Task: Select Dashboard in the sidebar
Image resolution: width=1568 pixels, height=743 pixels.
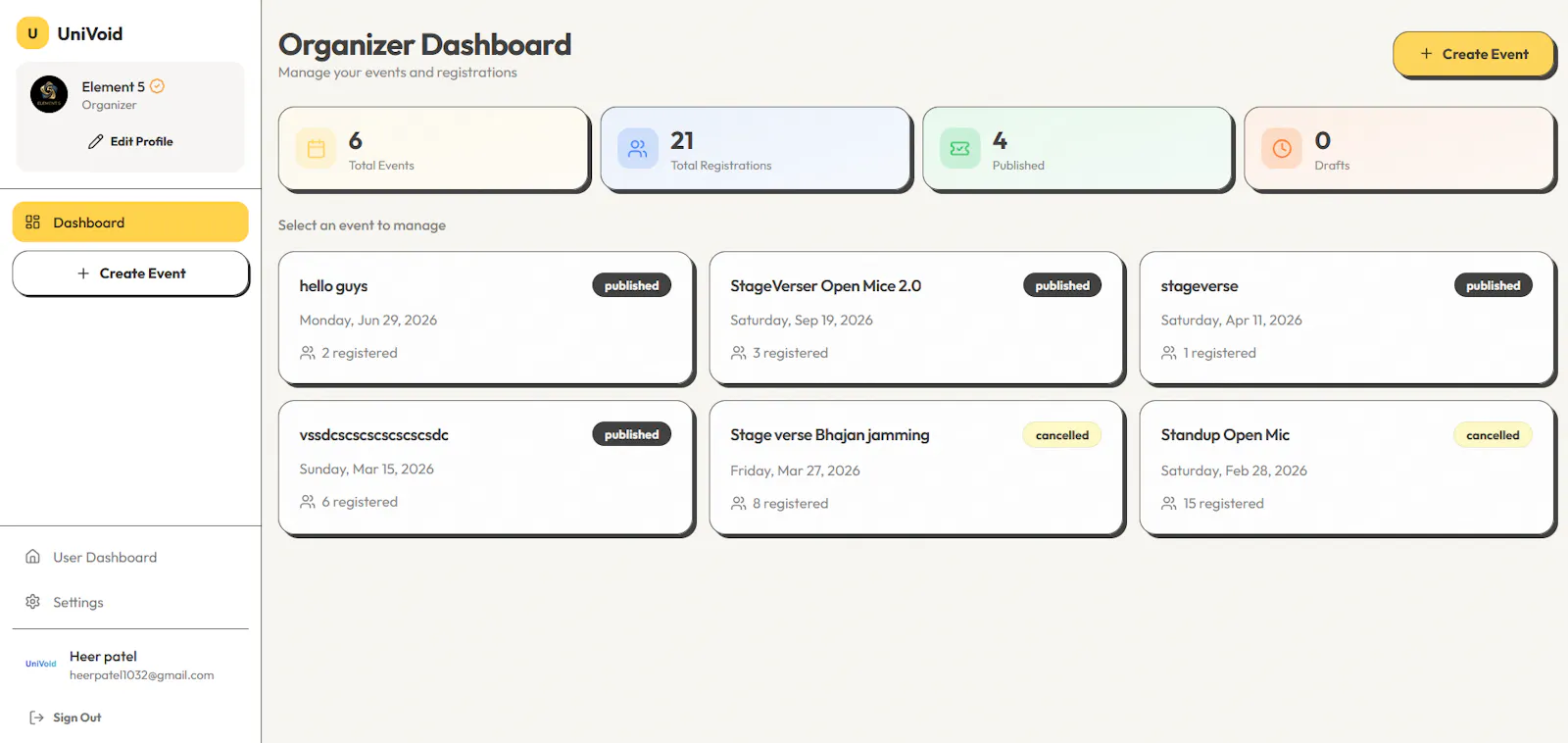Action: (x=130, y=223)
